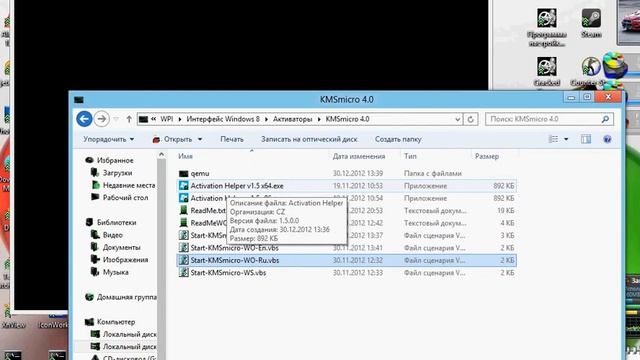
Task: Open Рабочий стол in the sidebar
Action: pos(125,198)
